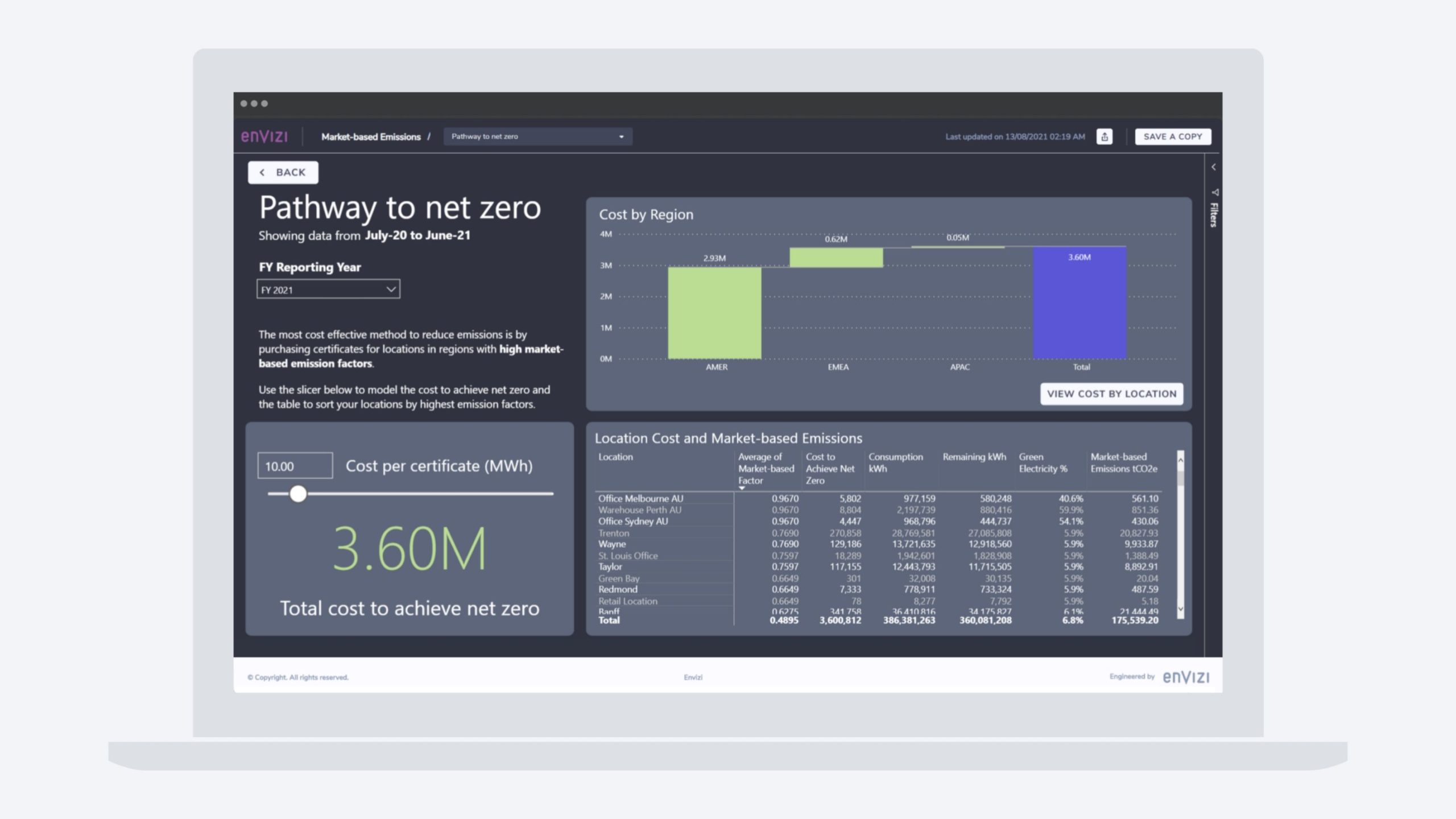
Task: Click the EMEA green bar
Action: pyautogui.click(x=836, y=257)
